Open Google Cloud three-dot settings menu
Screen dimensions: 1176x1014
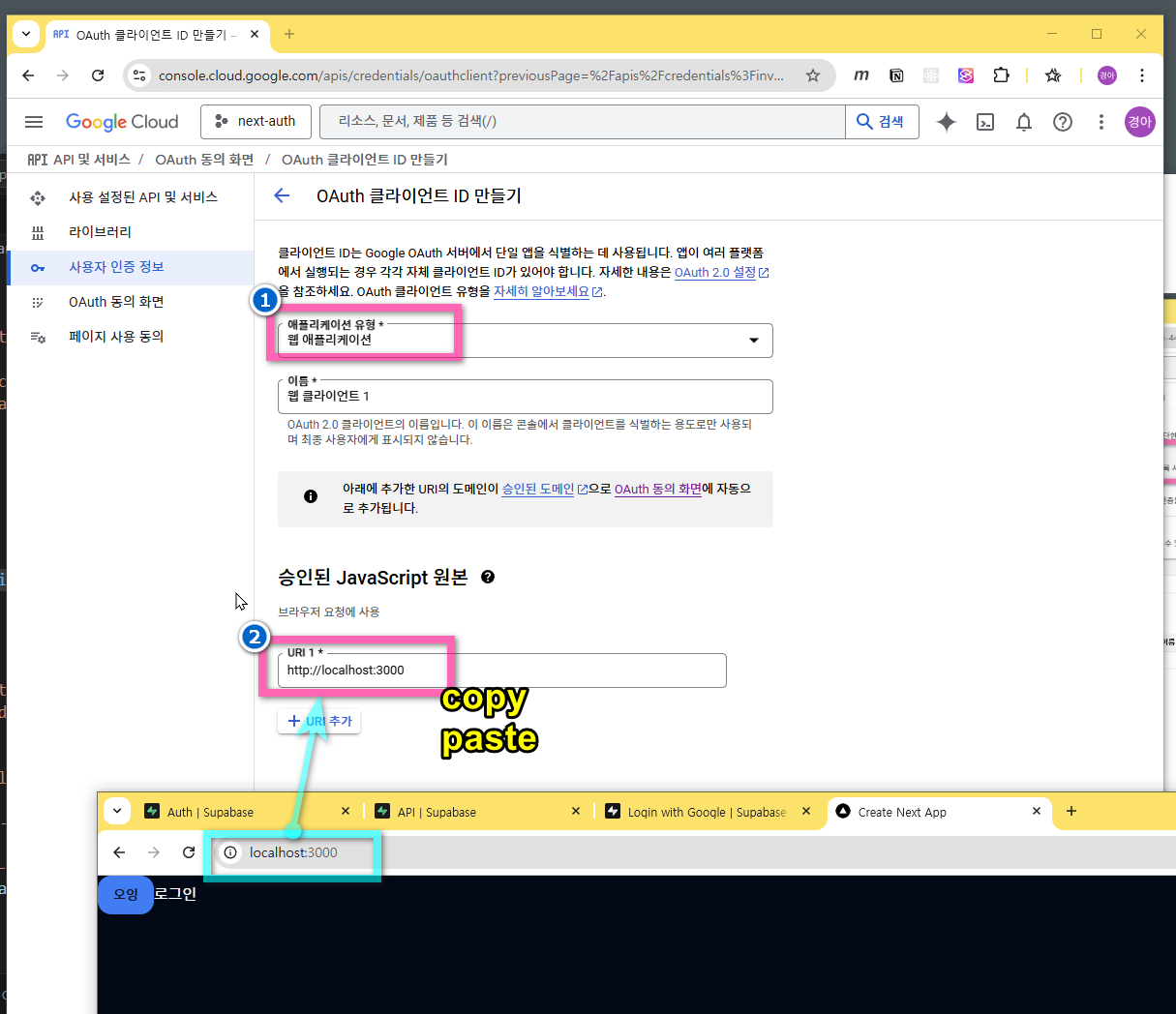(x=1101, y=122)
